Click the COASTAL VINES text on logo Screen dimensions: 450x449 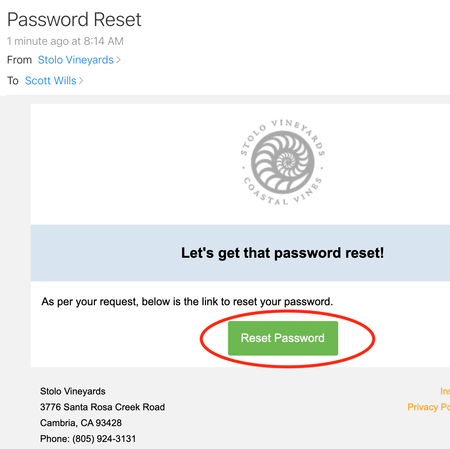[x=283, y=193]
